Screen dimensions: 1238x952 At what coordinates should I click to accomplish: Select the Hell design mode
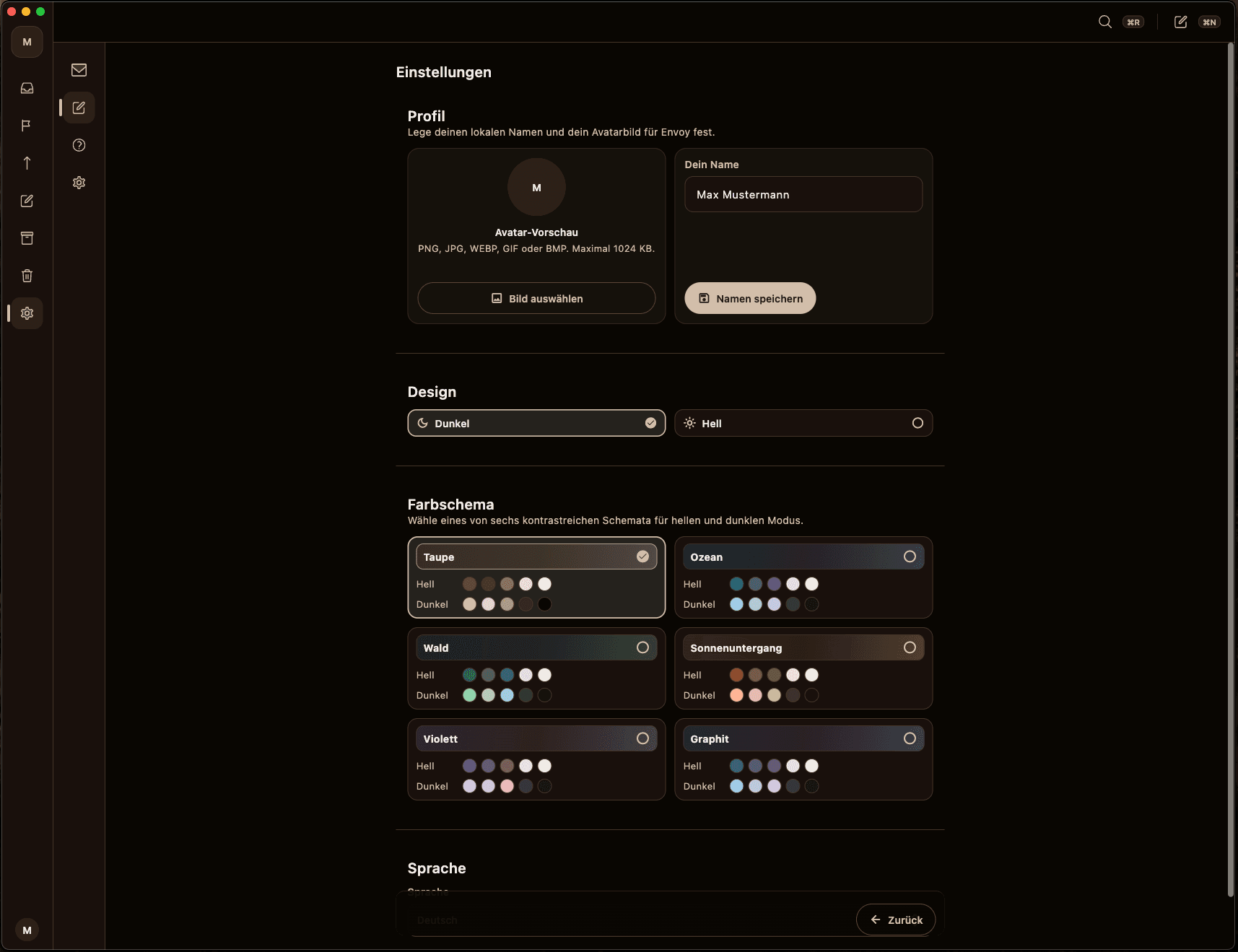click(x=802, y=423)
